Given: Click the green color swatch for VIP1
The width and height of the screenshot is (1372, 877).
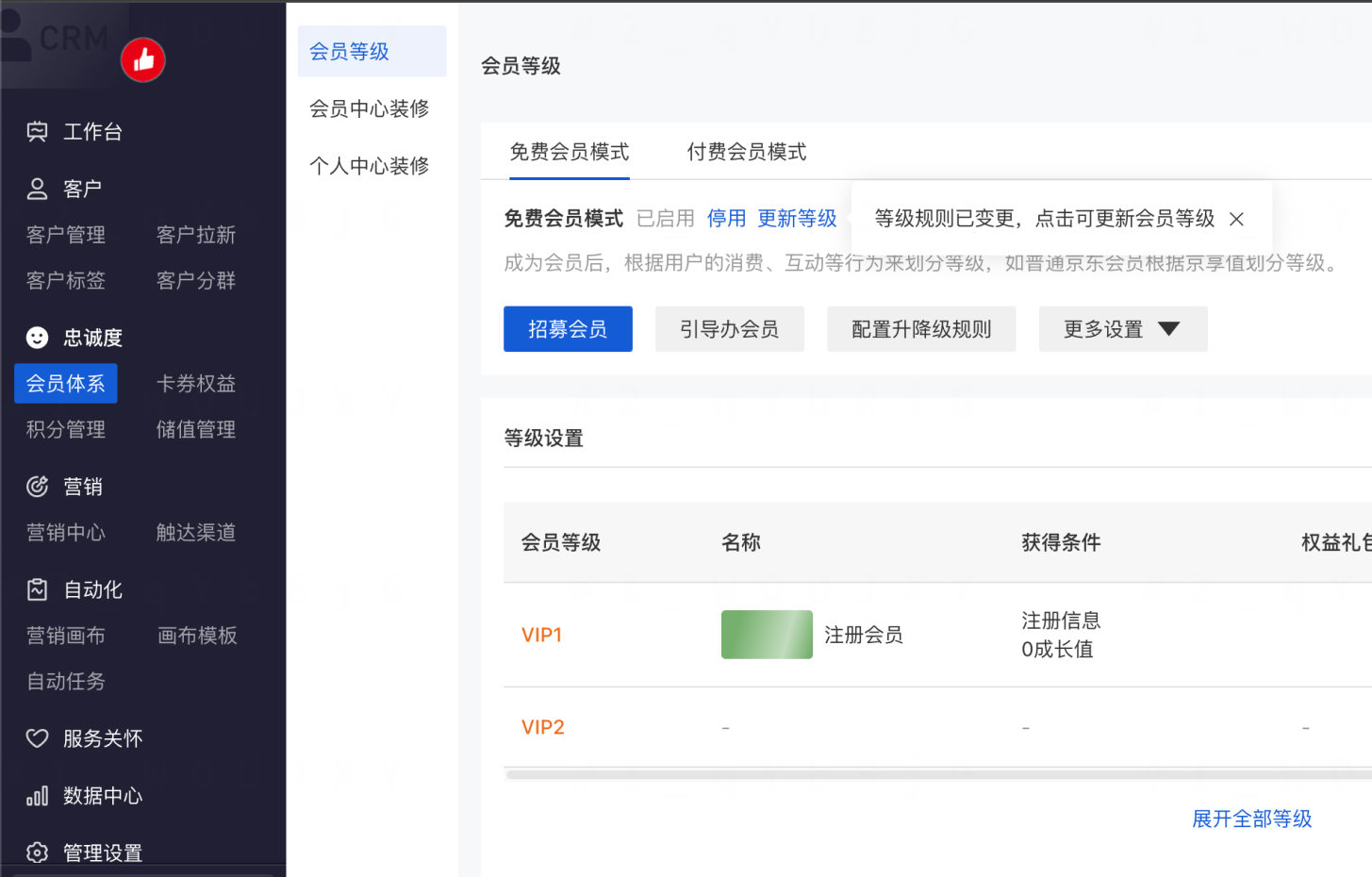Looking at the screenshot, I should tap(766, 634).
